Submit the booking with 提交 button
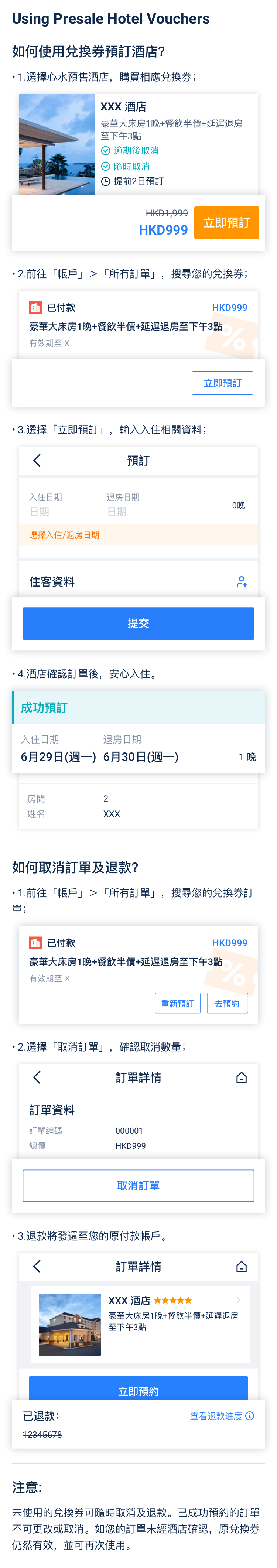The width and height of the screenshot is (277, 1568). [138, 623]
